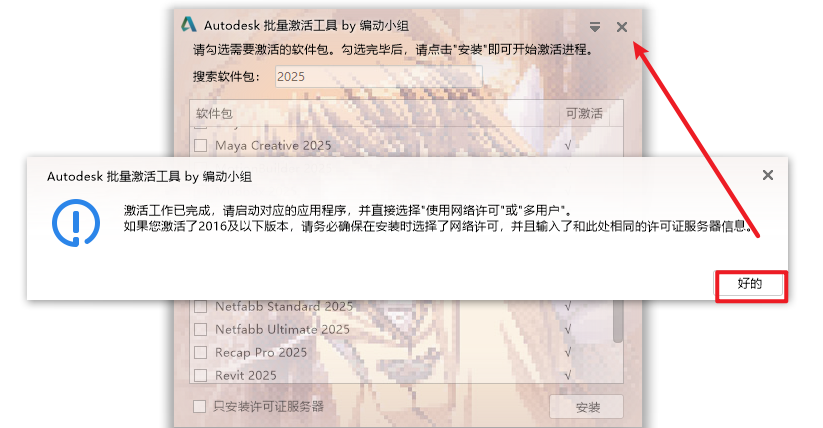Click the blue information icon in dialog
823x428 pixels.
coord(76,223)
